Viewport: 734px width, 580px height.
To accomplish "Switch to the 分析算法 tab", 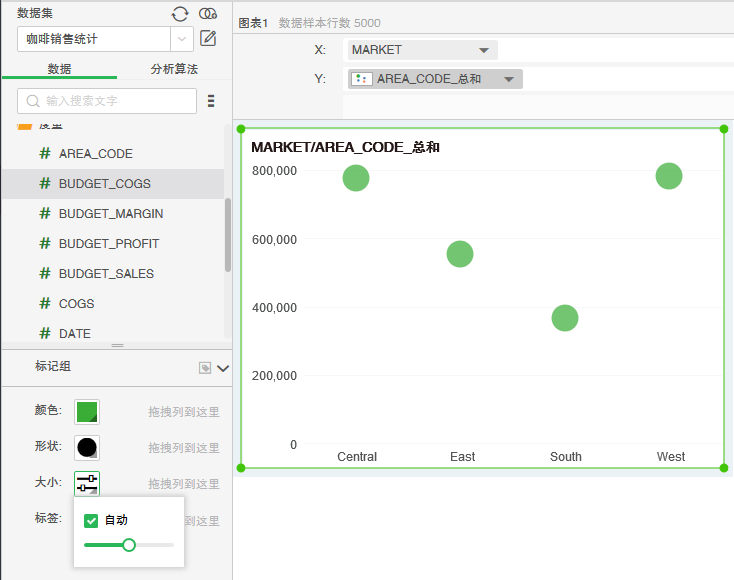I will [174, 69].
